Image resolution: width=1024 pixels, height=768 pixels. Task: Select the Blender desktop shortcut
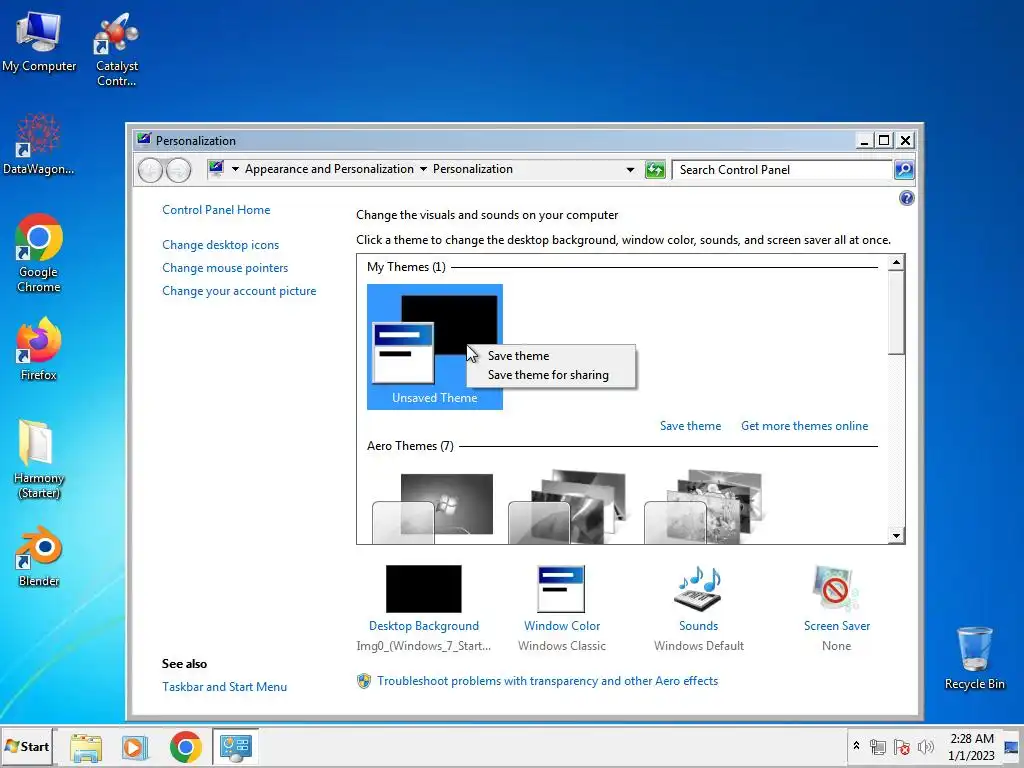tap(39, 556)
